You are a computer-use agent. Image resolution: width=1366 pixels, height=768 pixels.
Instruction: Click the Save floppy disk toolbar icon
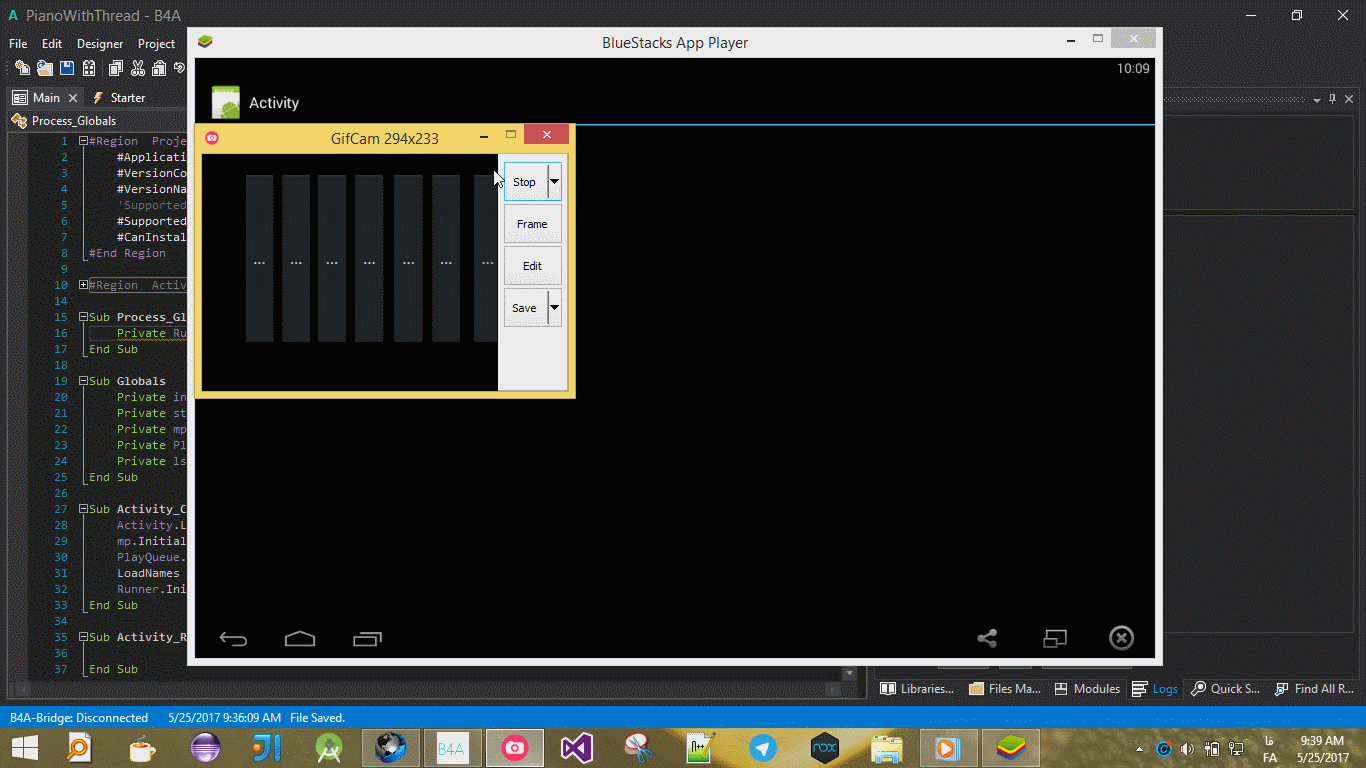(x=67, y=68)
